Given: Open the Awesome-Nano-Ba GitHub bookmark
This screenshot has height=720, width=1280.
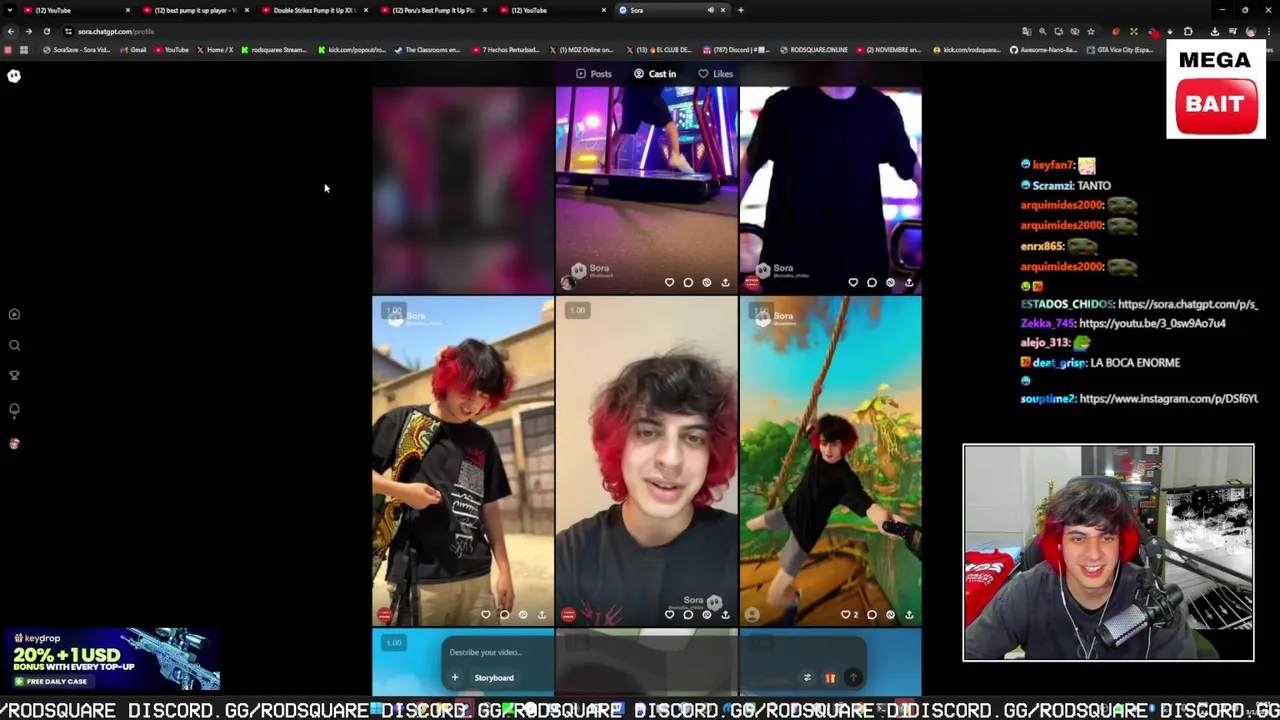Looking at the screenshot, I should tap(1045, 50).
